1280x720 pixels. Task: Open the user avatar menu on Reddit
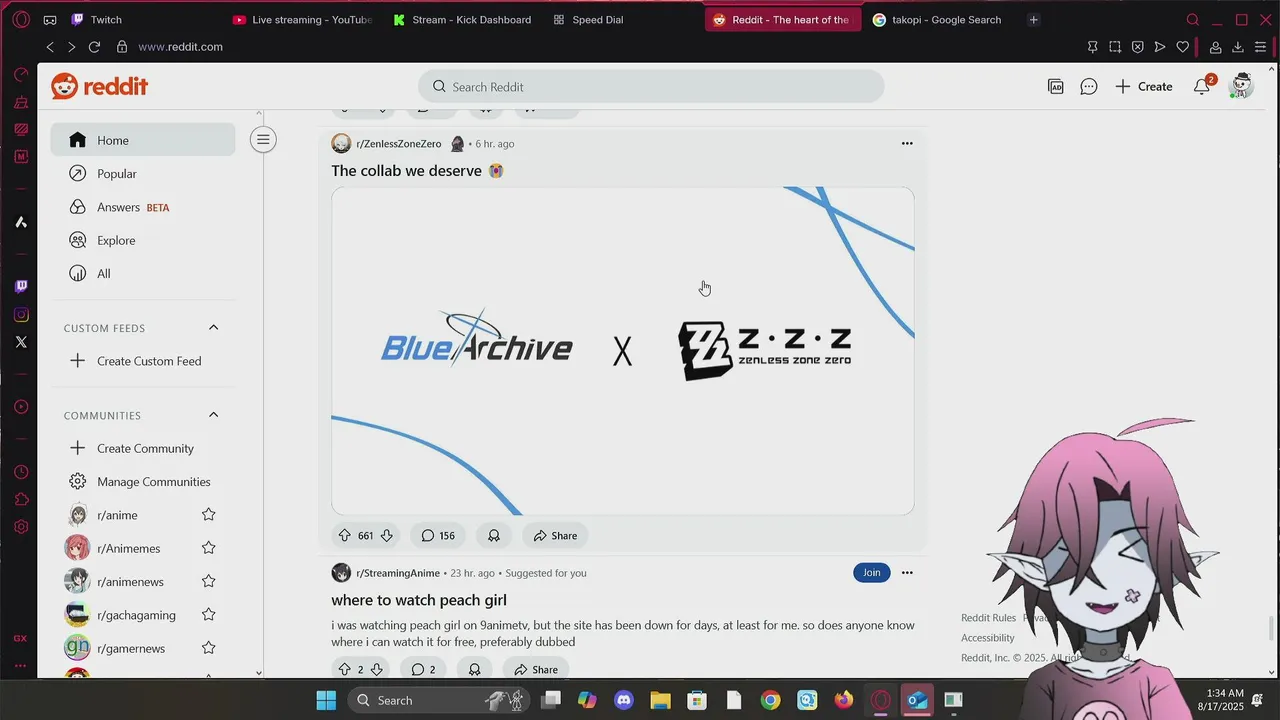(1241, 86)
